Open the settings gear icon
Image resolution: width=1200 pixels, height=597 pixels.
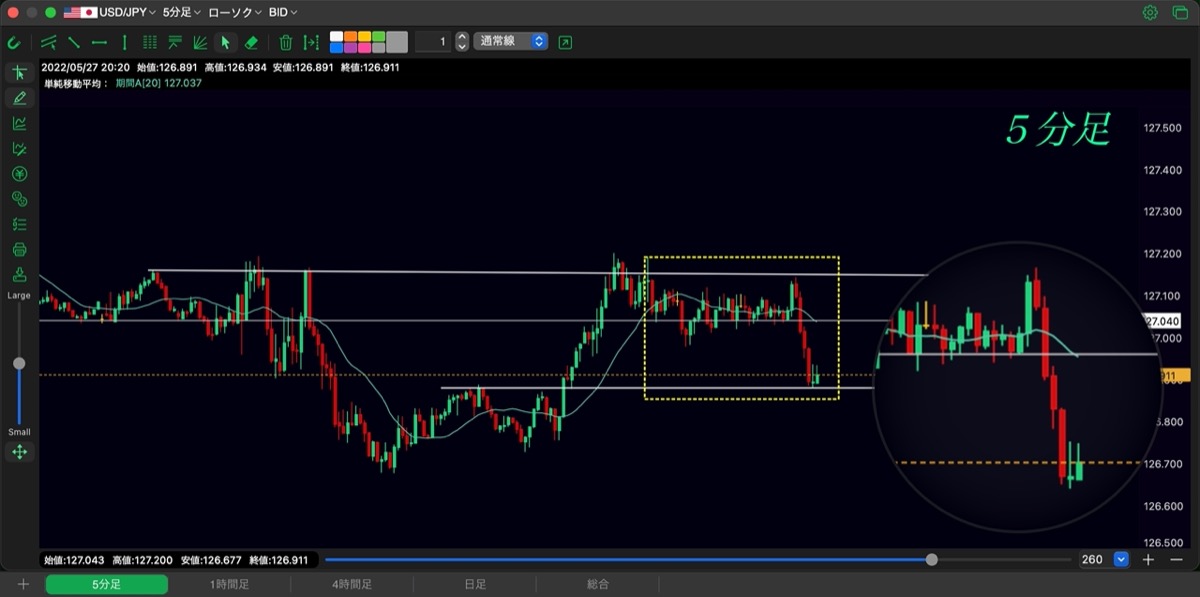1150,13
